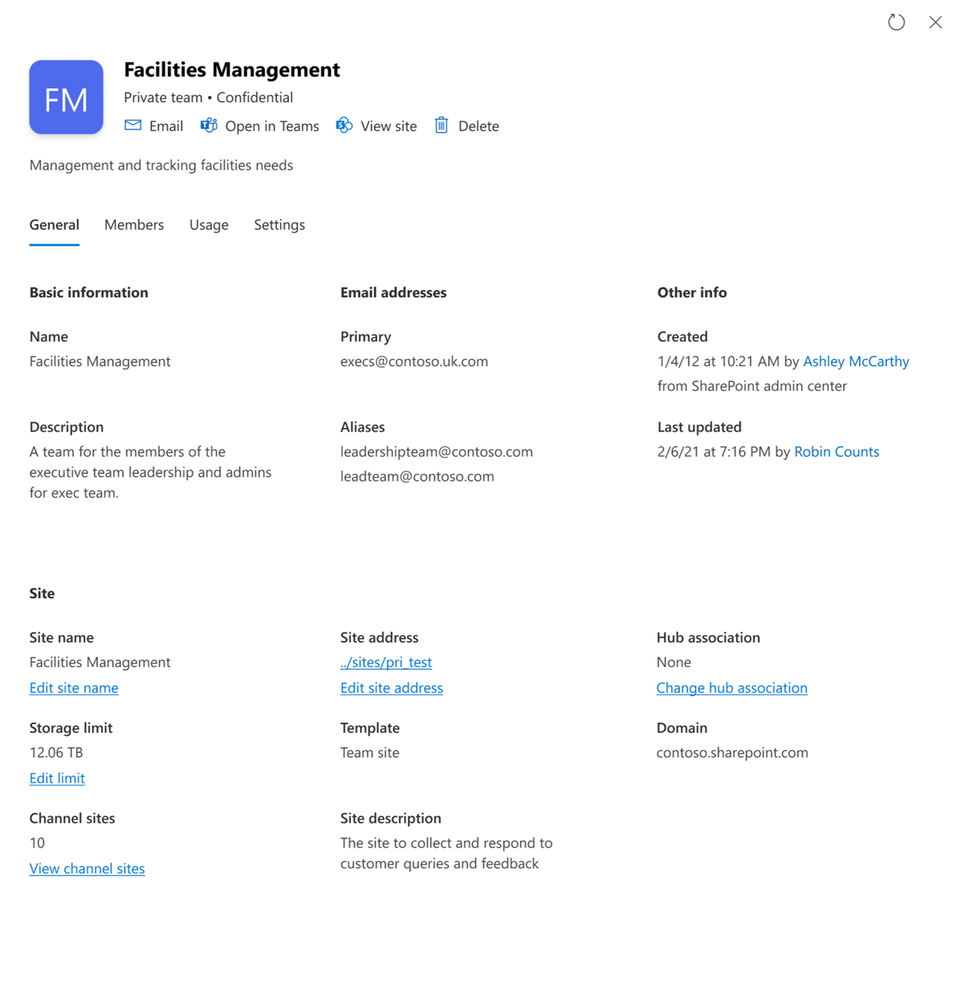Viewport: 961px width, 999px height.
Task: Click the team description starting 'A team for'
Action: pyautogui.click(x=150, y=472)
